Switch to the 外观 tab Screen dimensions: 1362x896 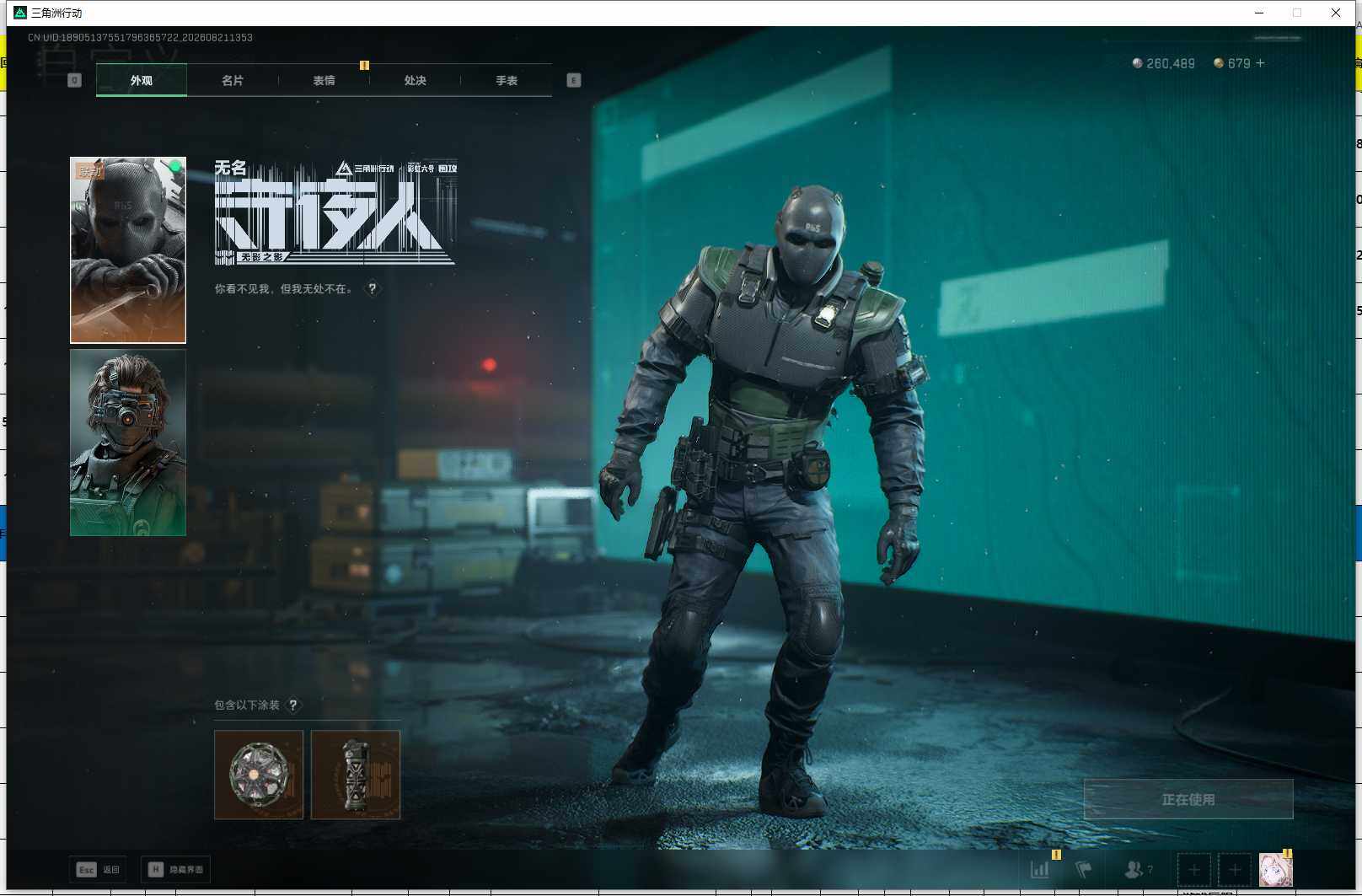(x=142, y=80)
